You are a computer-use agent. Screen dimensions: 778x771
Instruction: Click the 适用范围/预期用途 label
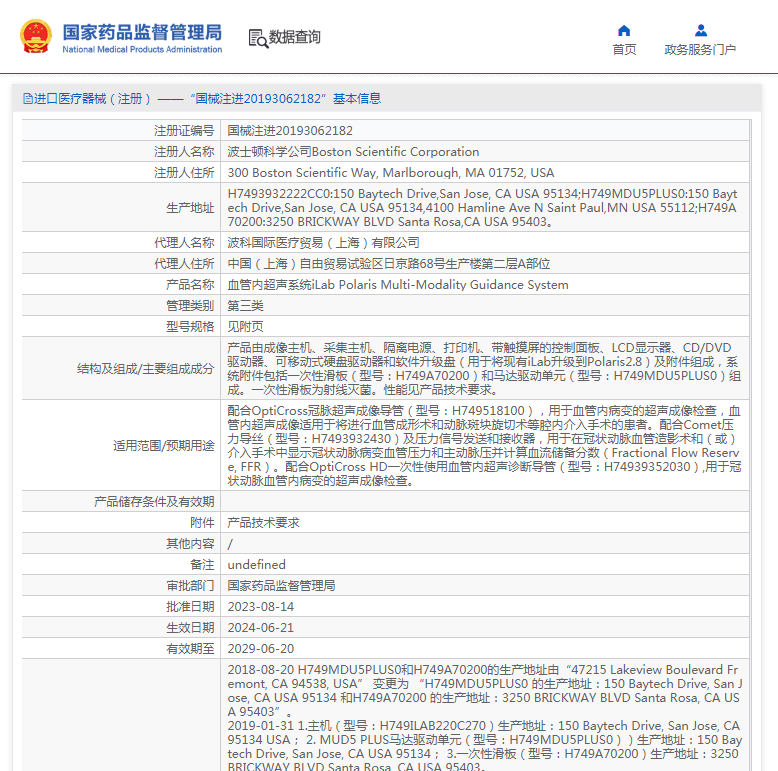pyautogui.click(x=164, y=446)
